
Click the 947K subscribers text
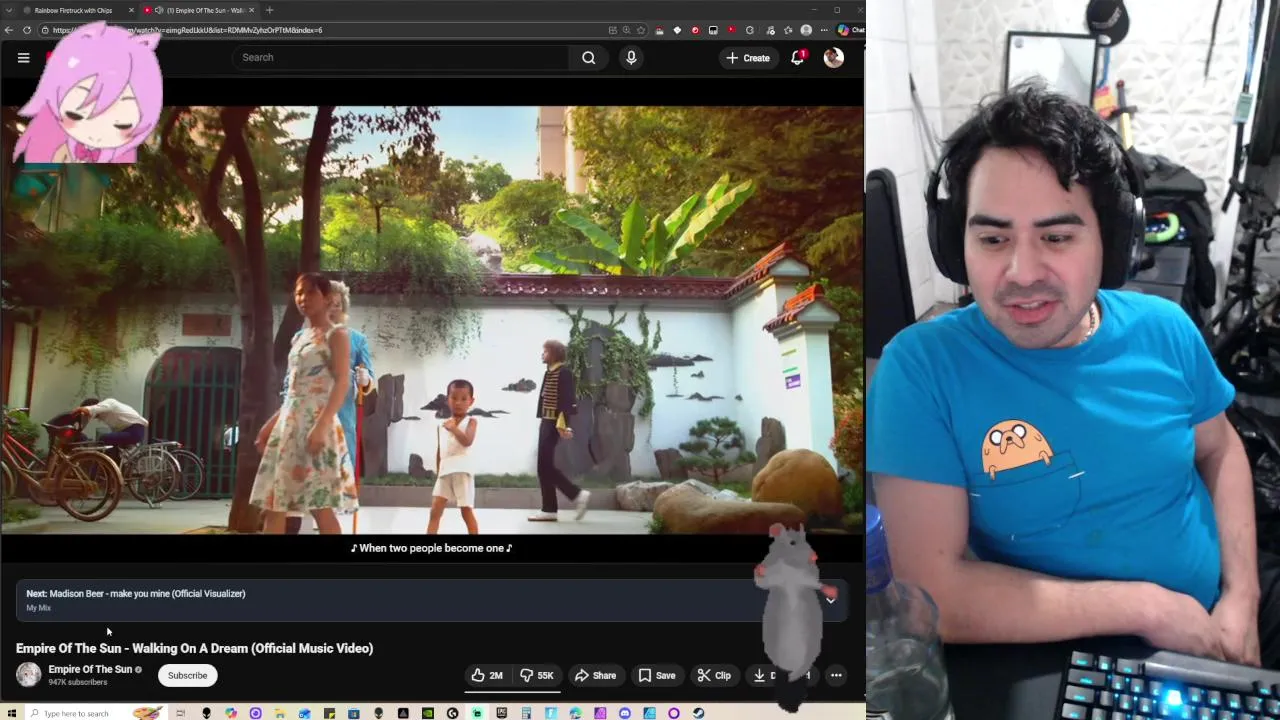78,682
